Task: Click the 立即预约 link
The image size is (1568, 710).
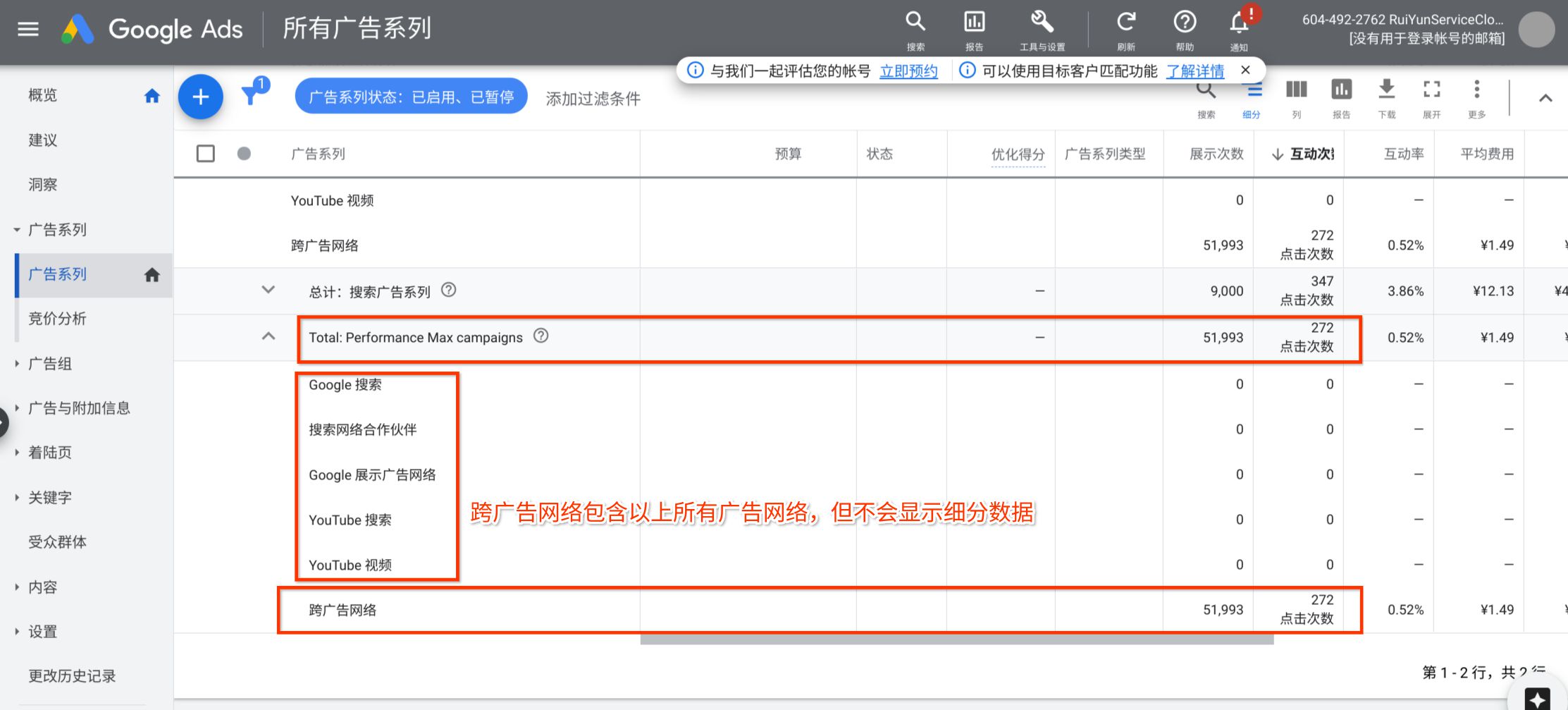Action: point(908,71)
